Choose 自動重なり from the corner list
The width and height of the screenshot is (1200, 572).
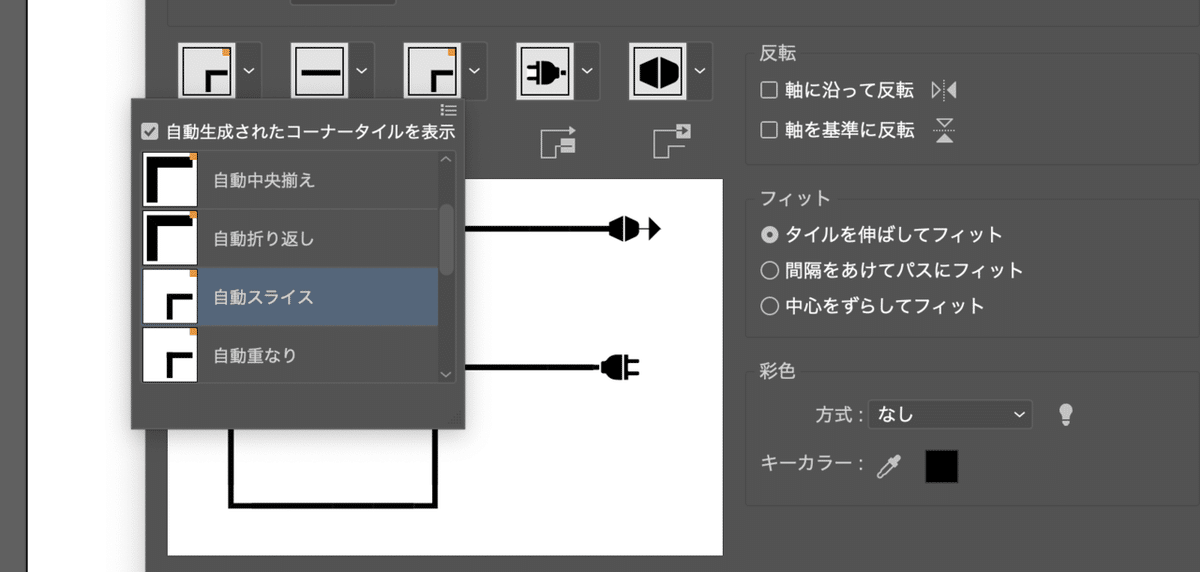tap(290, 355)
